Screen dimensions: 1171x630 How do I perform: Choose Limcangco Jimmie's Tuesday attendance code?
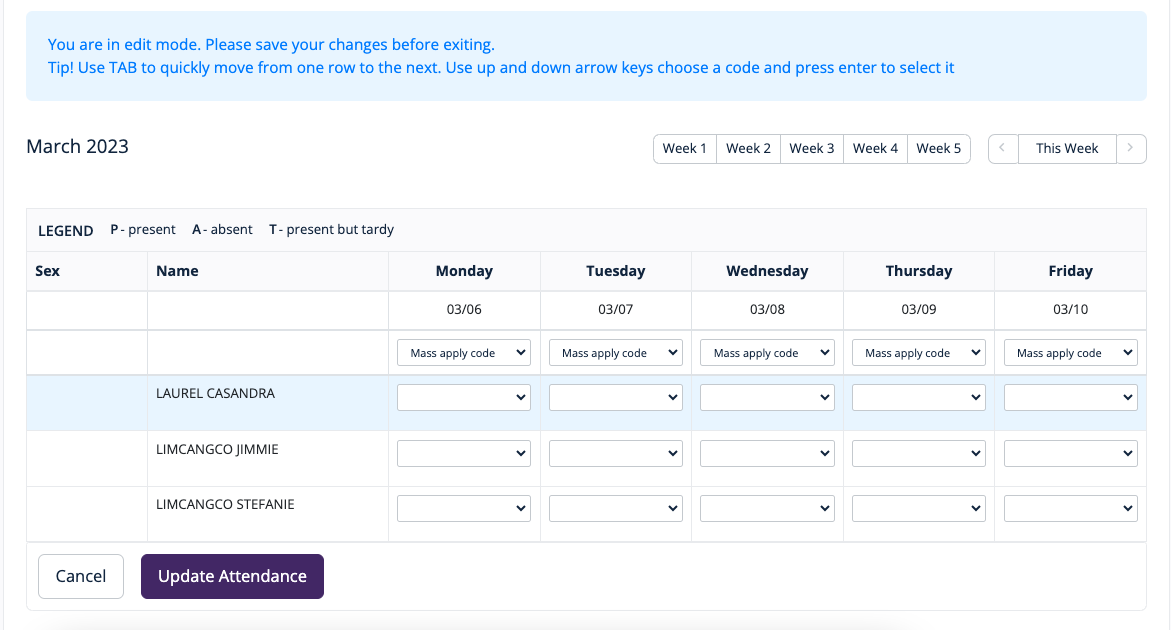tap(616, 453)
